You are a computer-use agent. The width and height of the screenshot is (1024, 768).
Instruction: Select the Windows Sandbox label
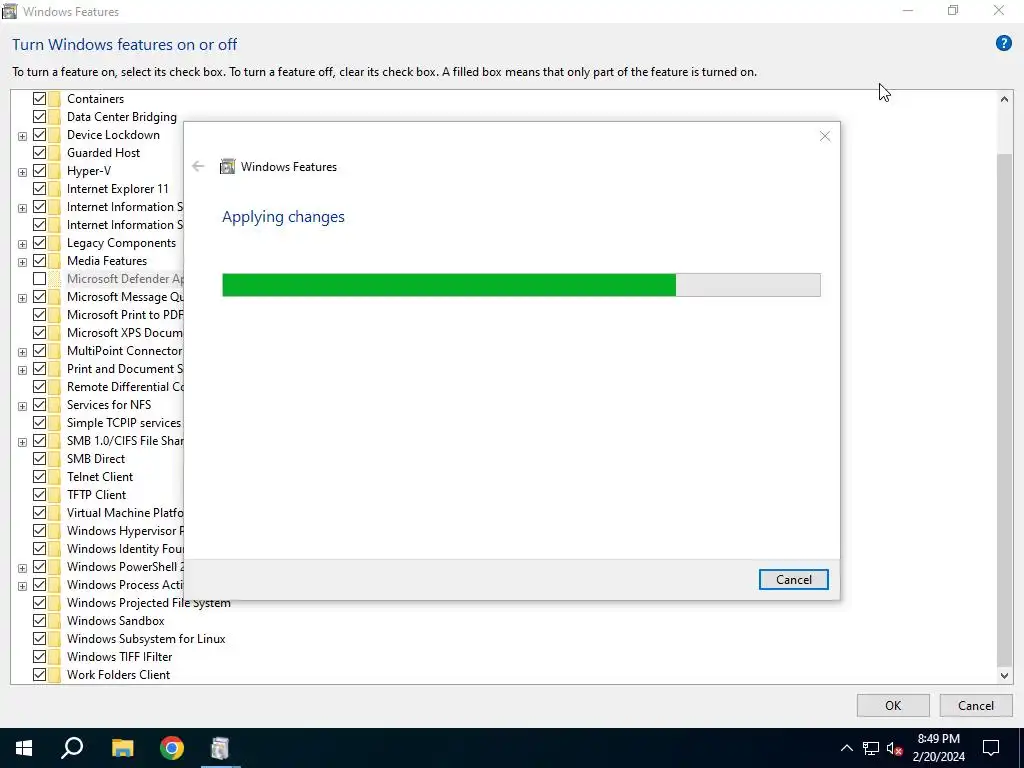tap(116, 621)
